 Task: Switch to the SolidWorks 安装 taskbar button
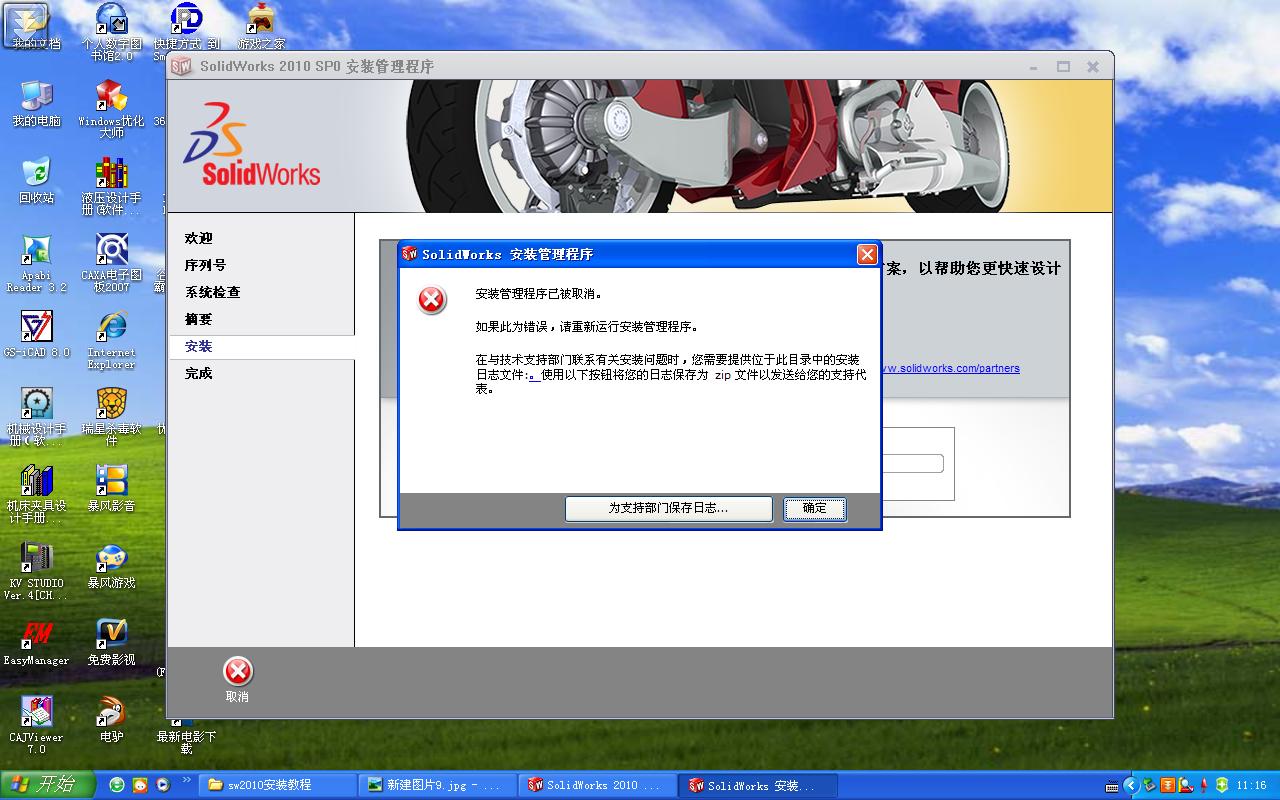click(758, 785)
